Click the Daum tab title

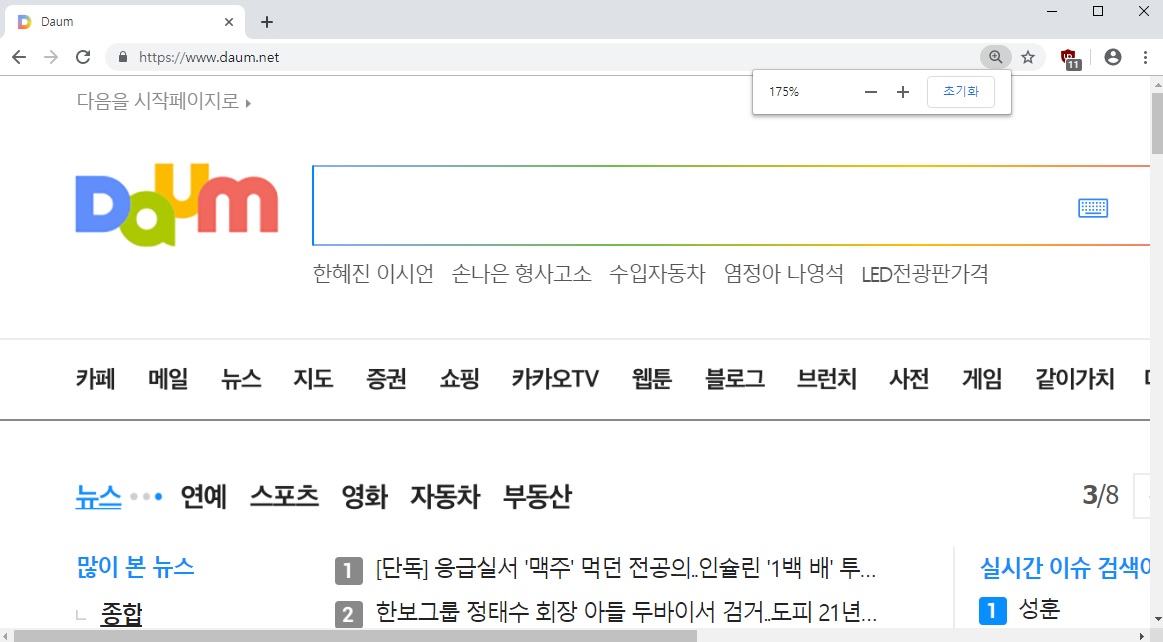click(57, 21)
